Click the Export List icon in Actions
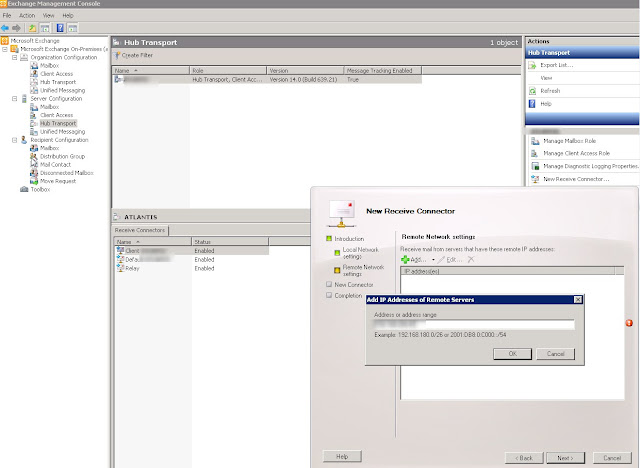This screenshot has height=468, width=640. pos(532,65)
